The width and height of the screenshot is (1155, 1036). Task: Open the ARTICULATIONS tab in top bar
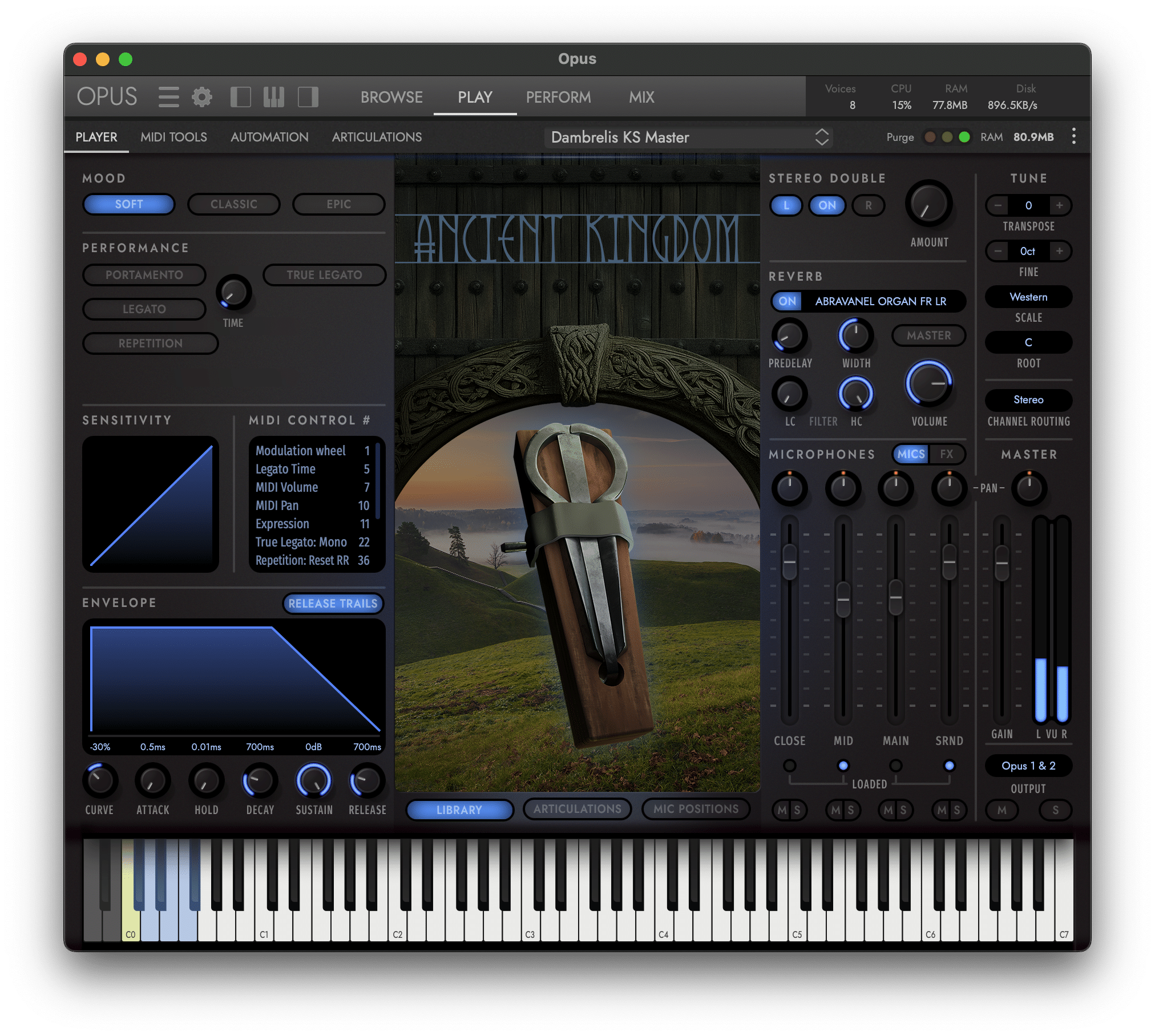point(377,137)
